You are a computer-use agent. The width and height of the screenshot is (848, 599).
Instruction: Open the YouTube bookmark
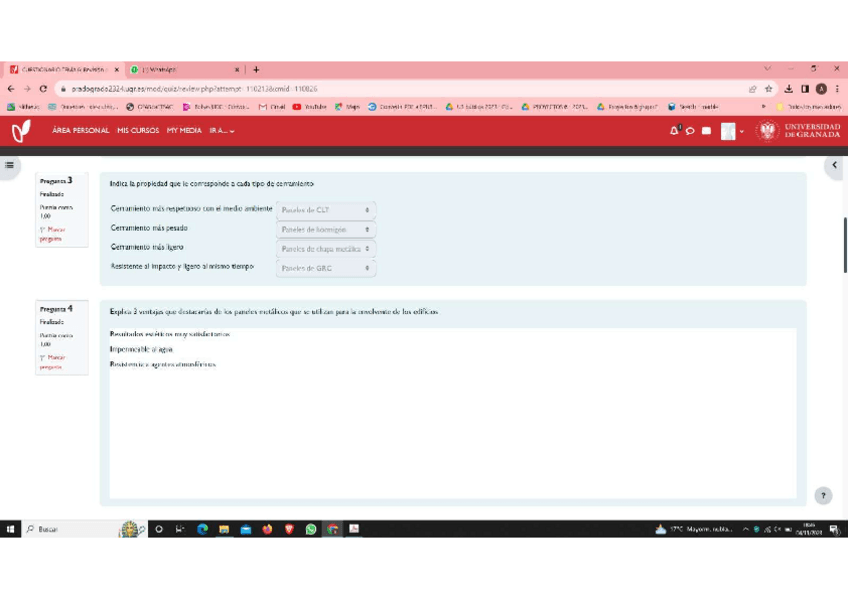[x=310, y=107]
